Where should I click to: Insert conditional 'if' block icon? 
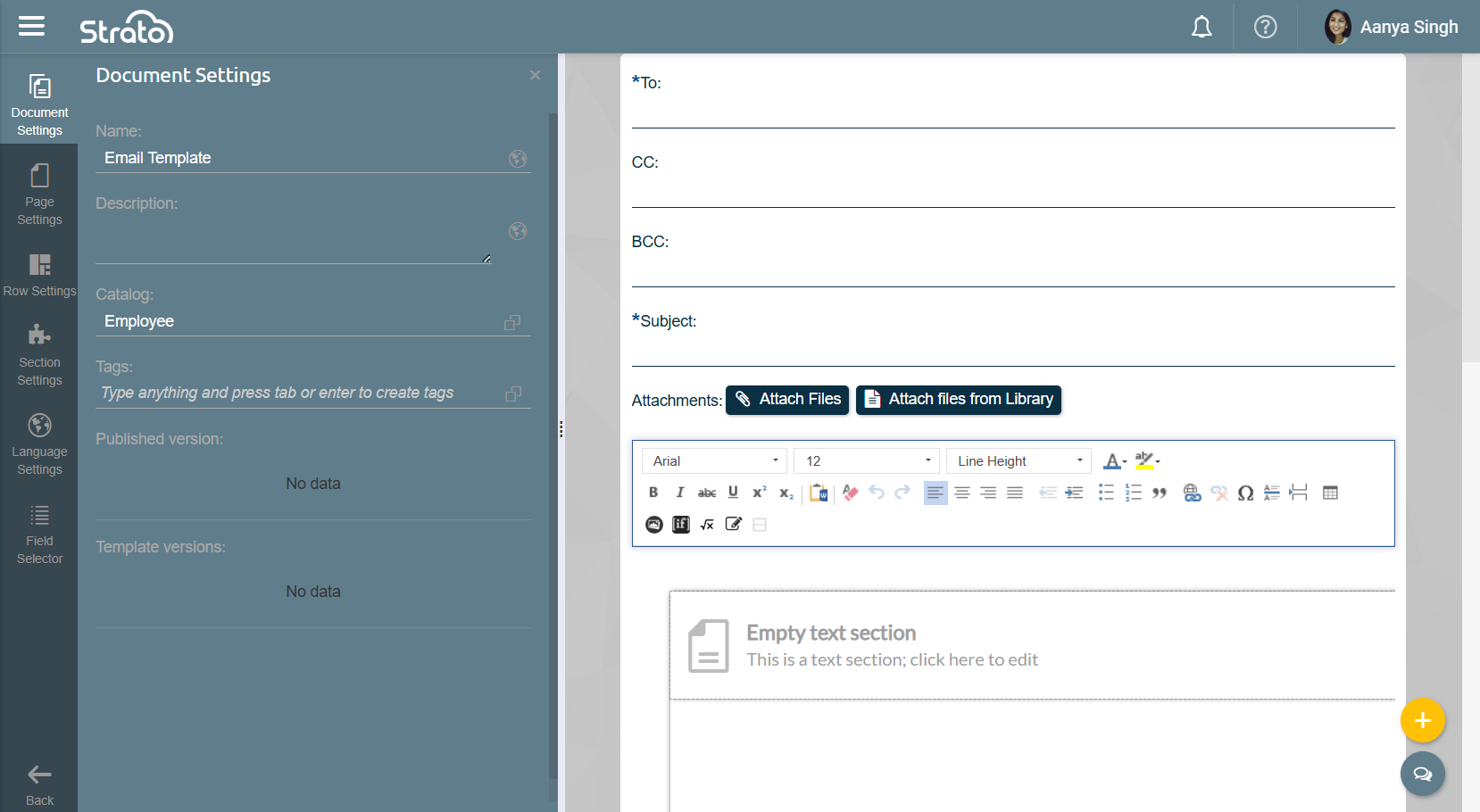pyautogui.click(x=680, y=525)
